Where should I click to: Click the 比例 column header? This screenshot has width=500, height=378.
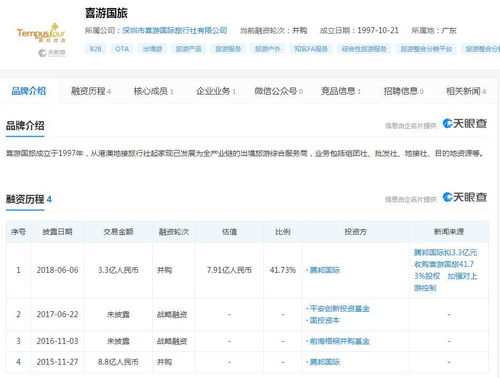(283, 232)
